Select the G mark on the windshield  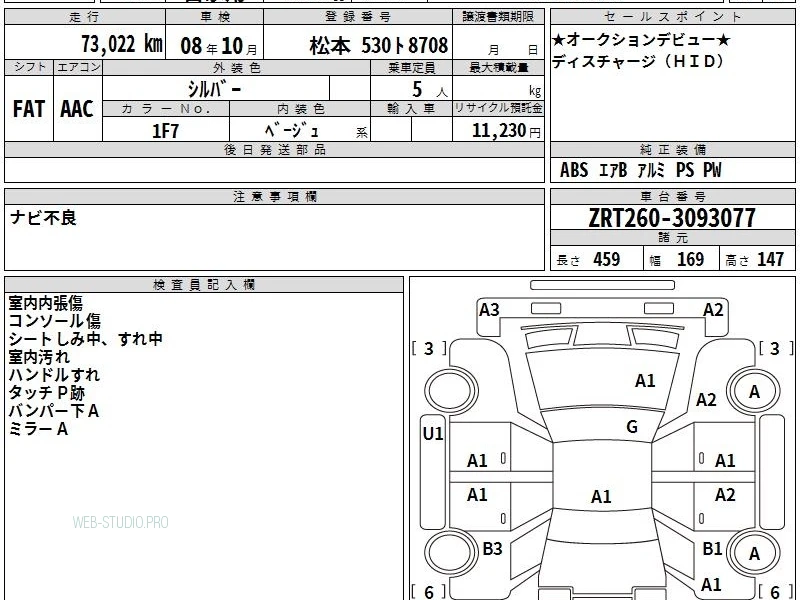tap(632, 427)
